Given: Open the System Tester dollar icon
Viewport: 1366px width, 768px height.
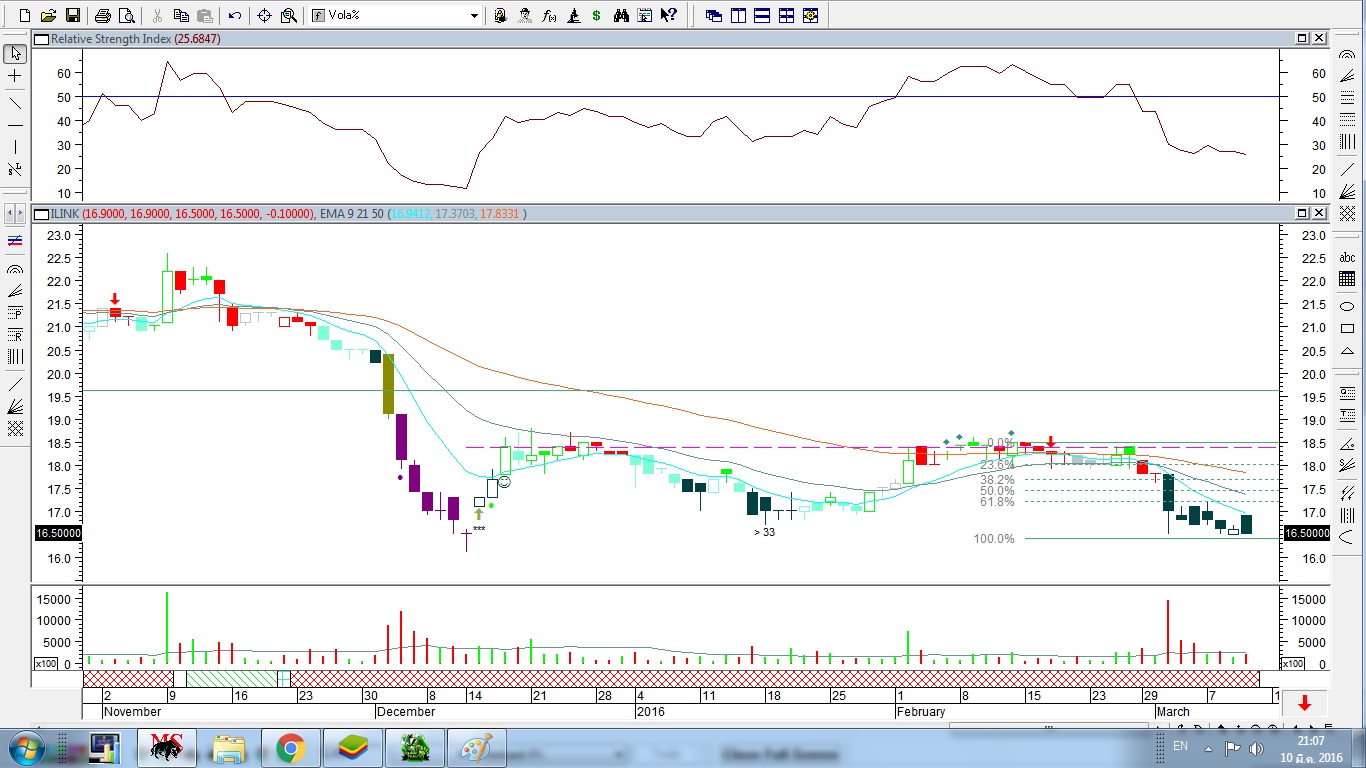Looking at the screenshot, I should point(597,16).
